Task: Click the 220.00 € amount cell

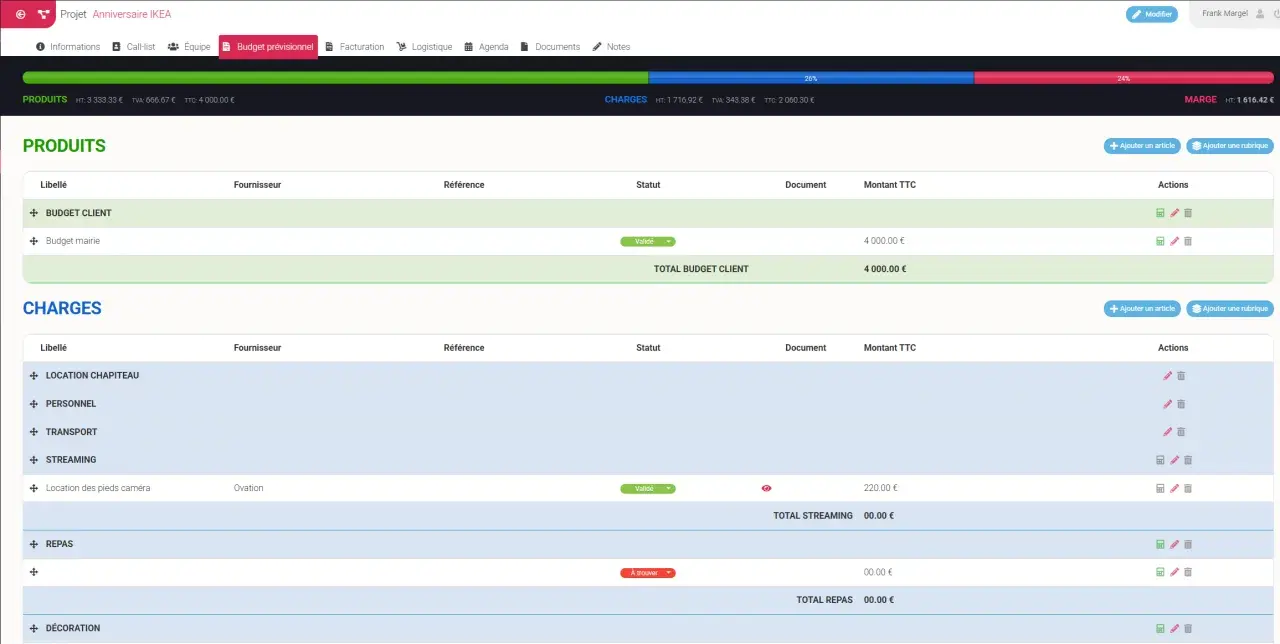Action: click(881, 488)
